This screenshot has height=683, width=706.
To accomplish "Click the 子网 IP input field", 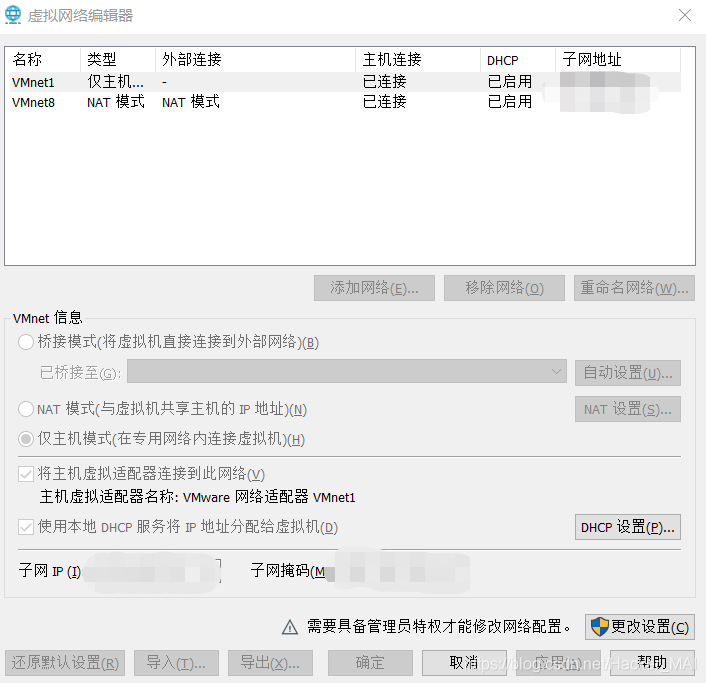I will [152, 571].
